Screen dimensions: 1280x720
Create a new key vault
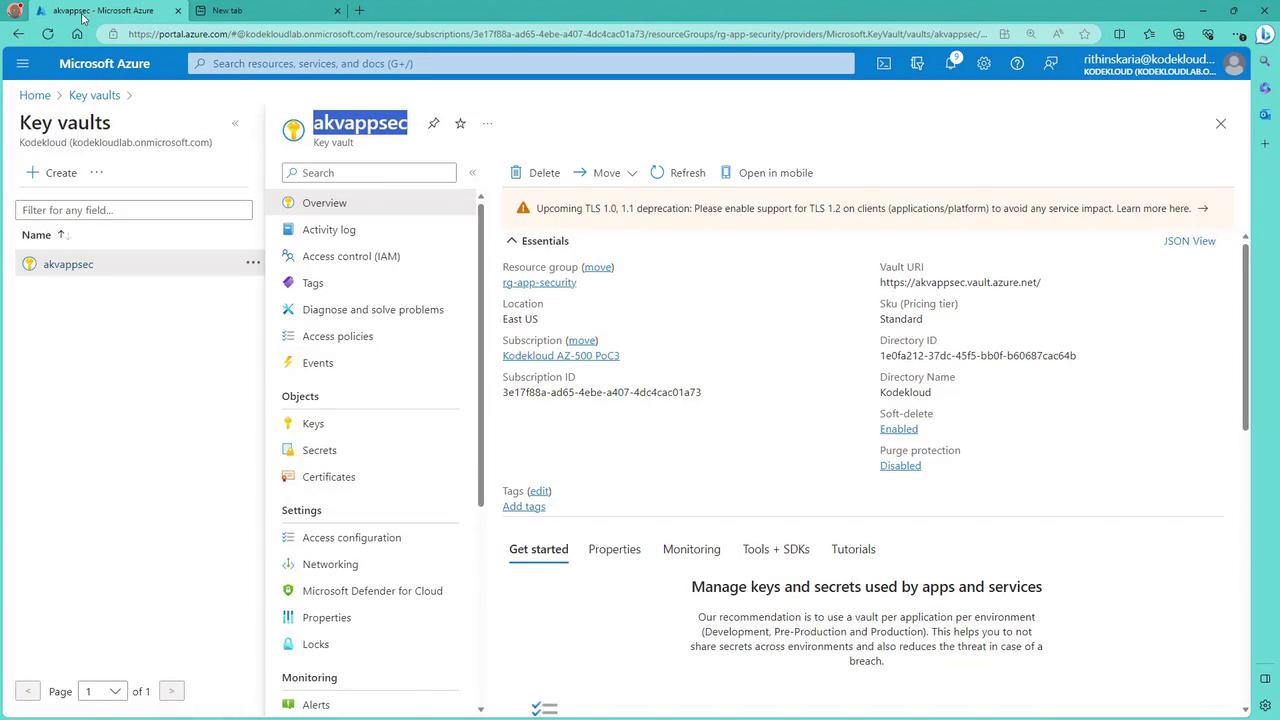point(52,172)
